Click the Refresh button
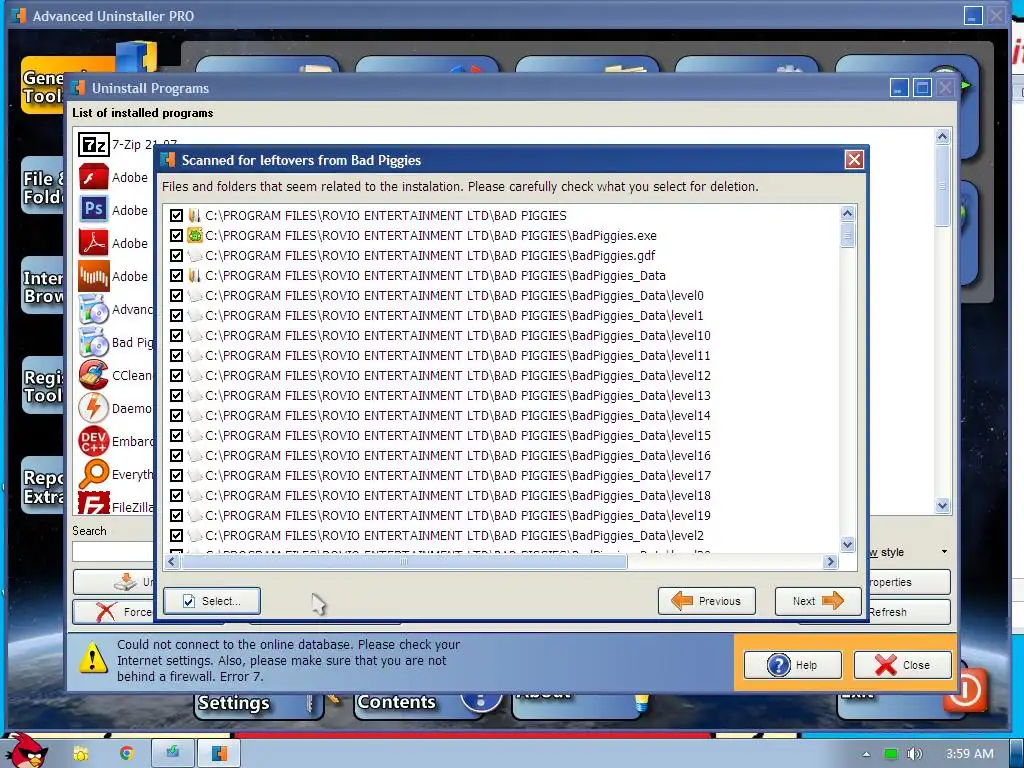 click(x=909, y=612)
